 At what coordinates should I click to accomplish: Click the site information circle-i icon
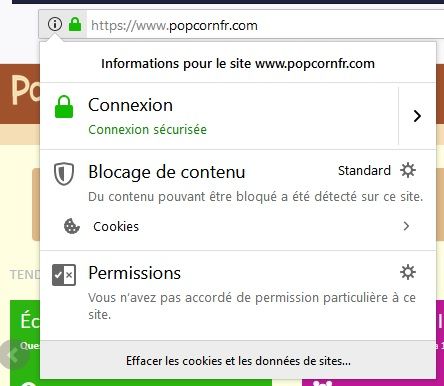(x=55, y=24)
